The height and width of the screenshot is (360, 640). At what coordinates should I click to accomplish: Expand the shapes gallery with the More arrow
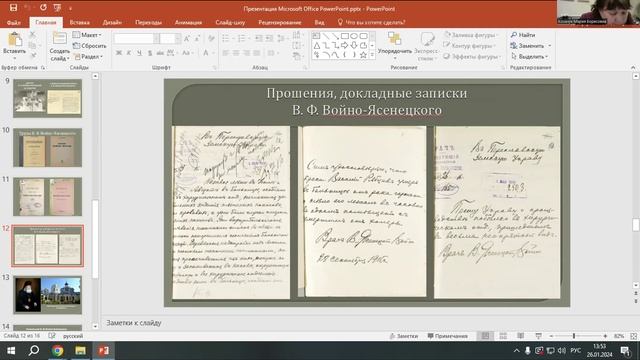click(x=372, y=55)
